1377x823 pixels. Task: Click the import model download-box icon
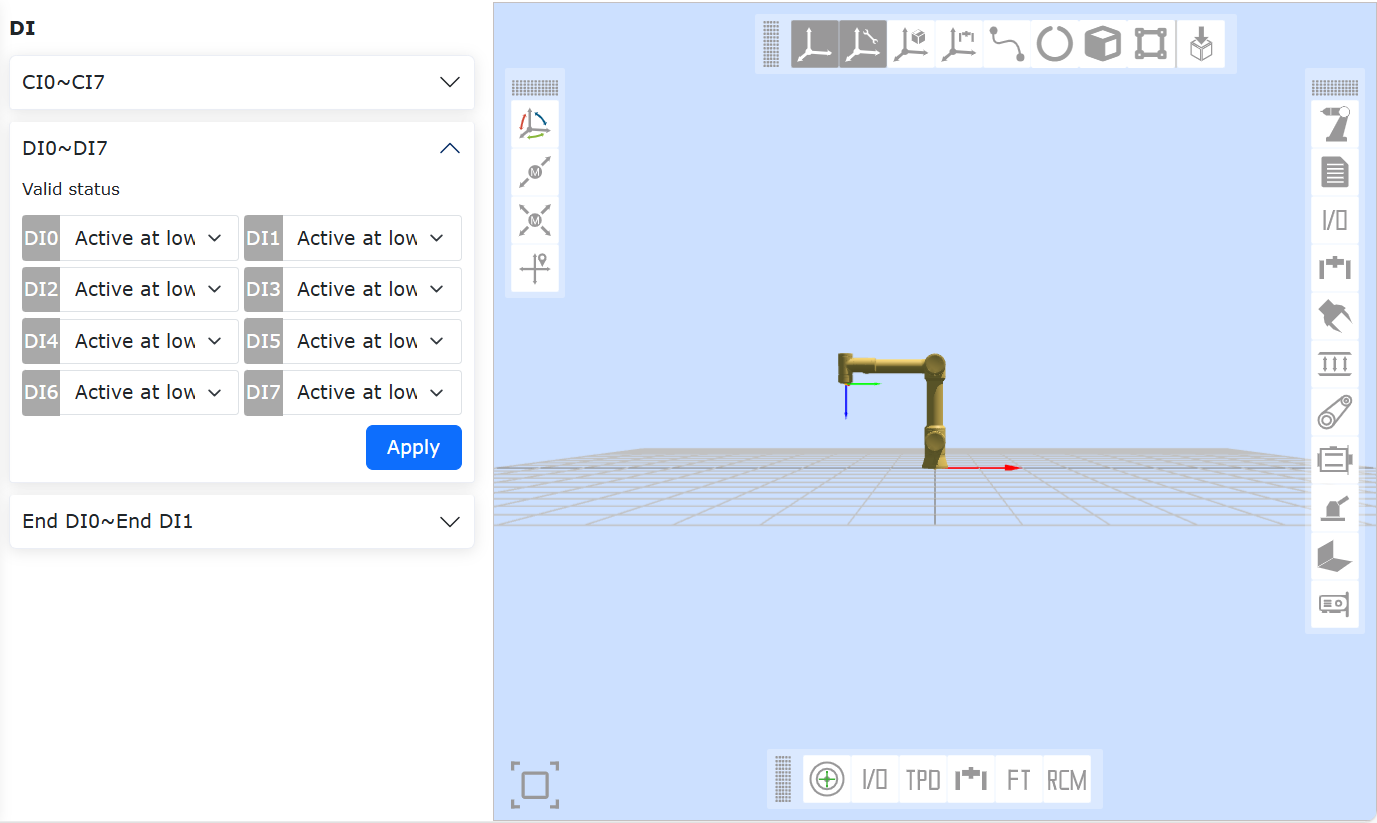[1201, 44]
